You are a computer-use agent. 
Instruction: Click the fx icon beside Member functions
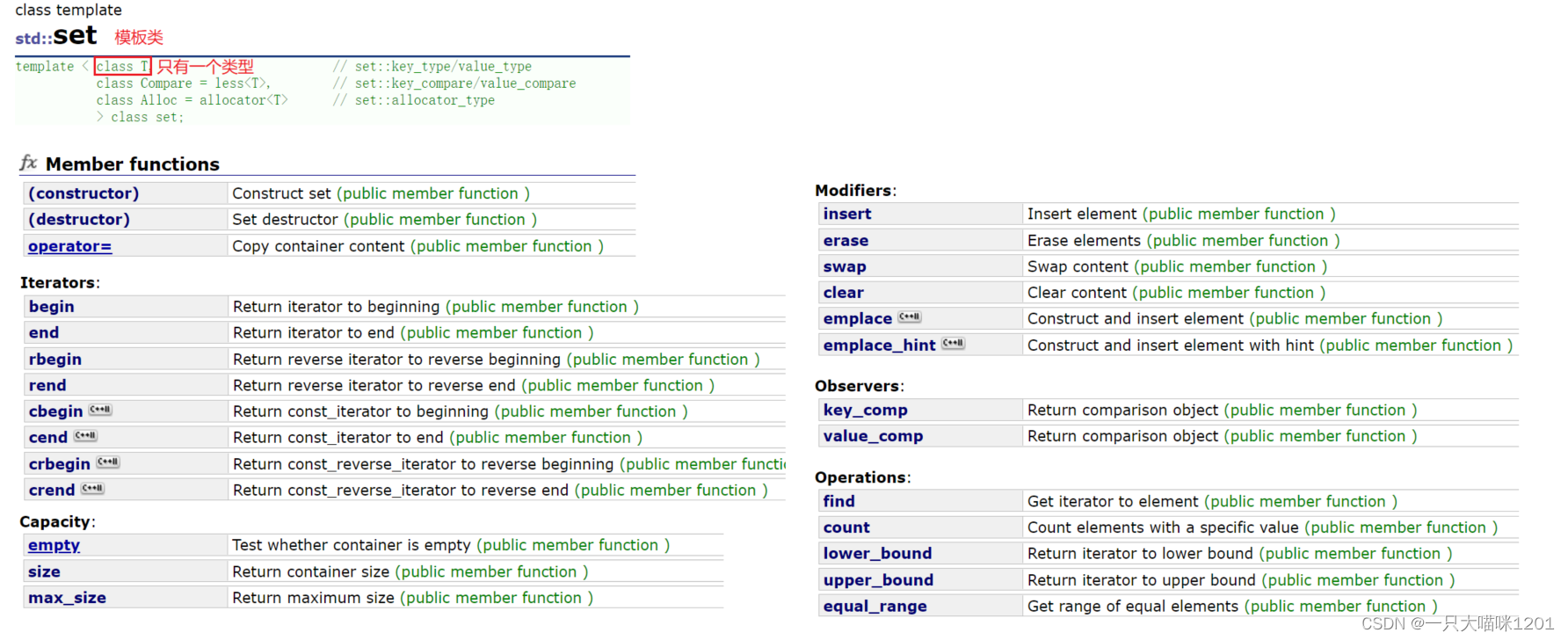[28, 163]
